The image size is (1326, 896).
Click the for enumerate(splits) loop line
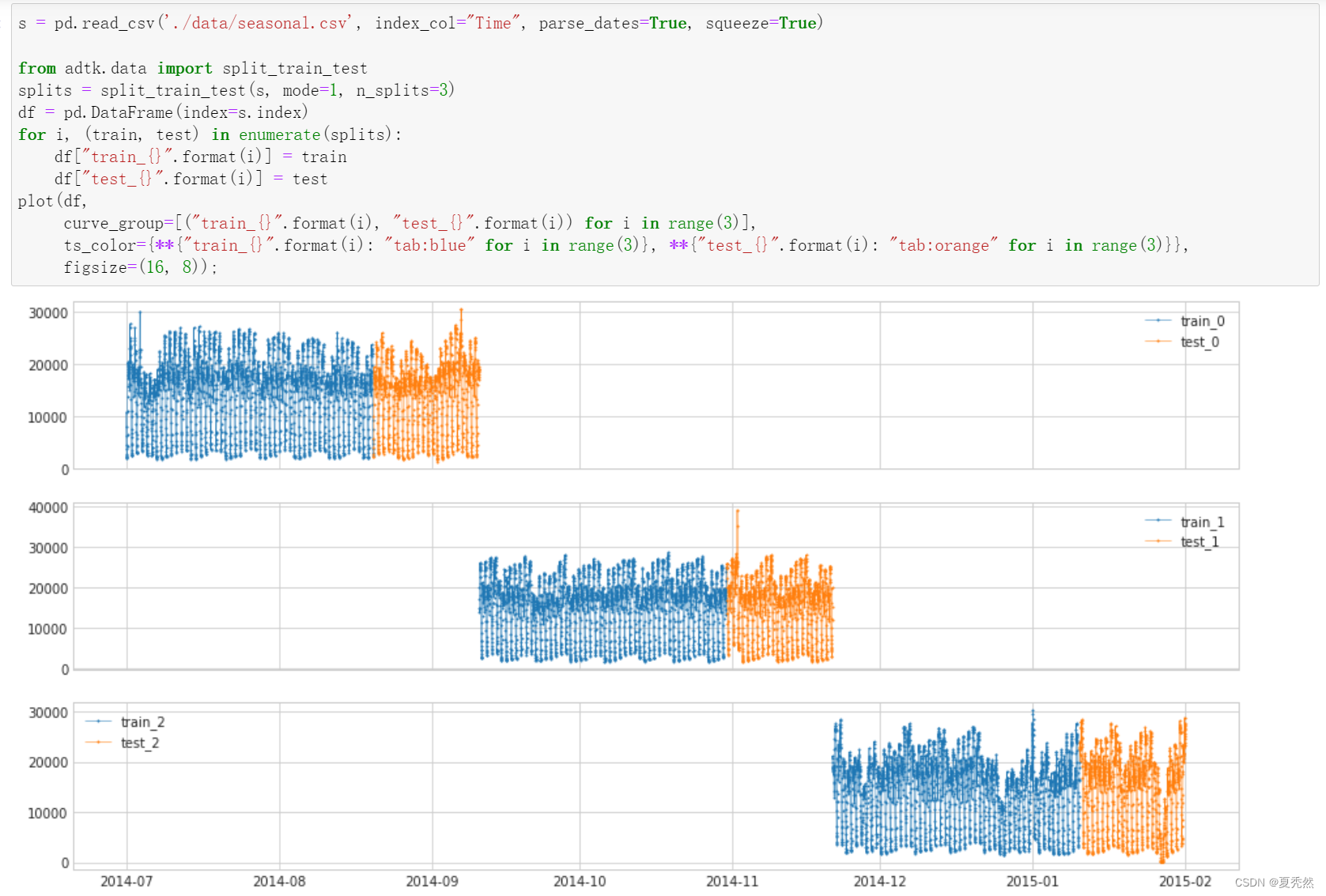[210, 134]
